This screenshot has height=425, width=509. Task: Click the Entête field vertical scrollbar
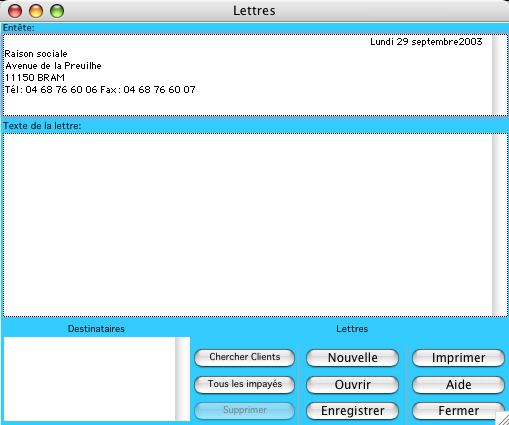click(500, 75)
